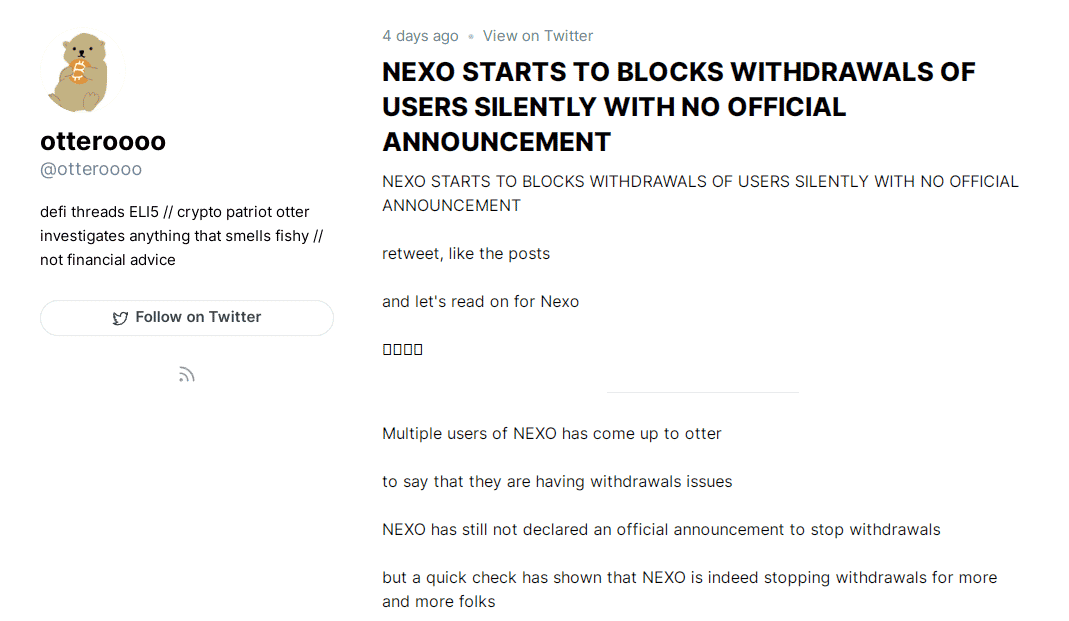Click "Multiple users of NEXO" sentence
Screen dimensions: 1069x621
click(552, 433)
